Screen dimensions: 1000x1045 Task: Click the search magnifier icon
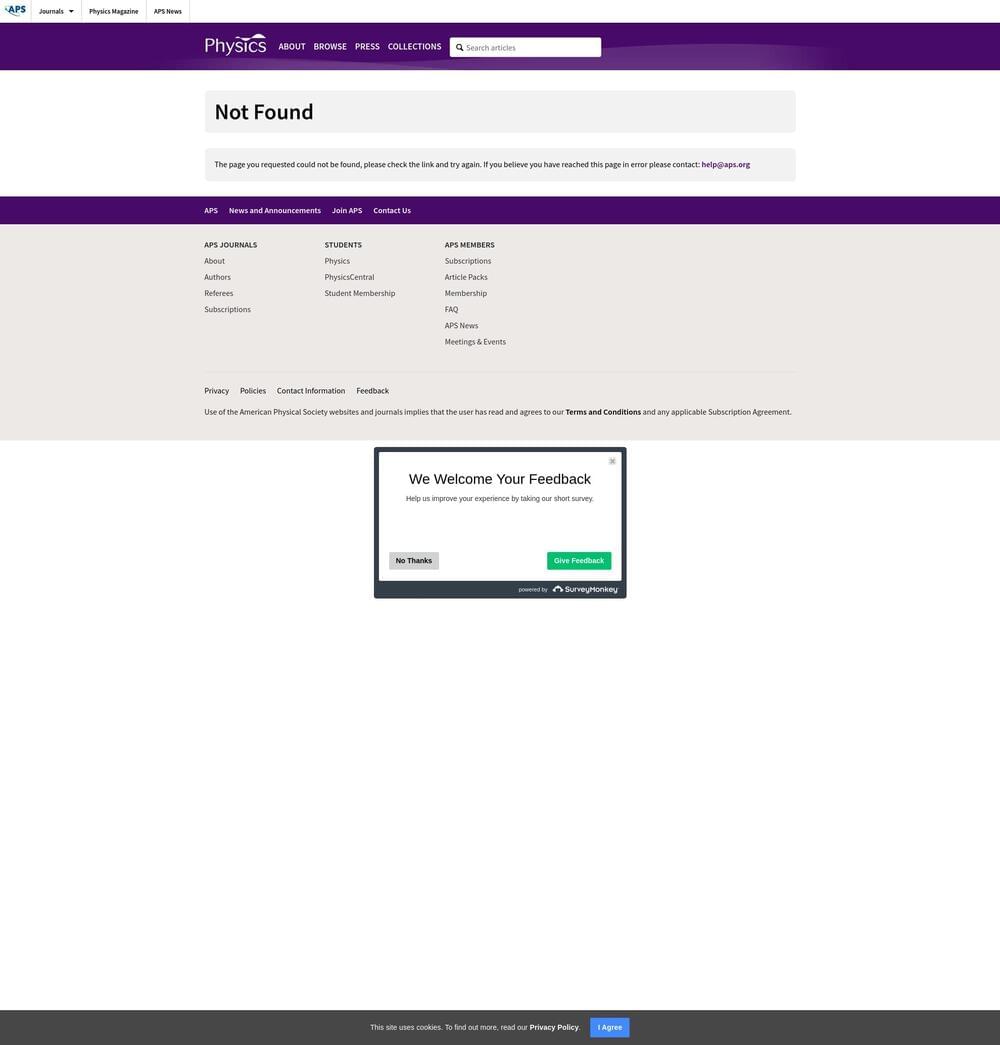pos(460,48)
